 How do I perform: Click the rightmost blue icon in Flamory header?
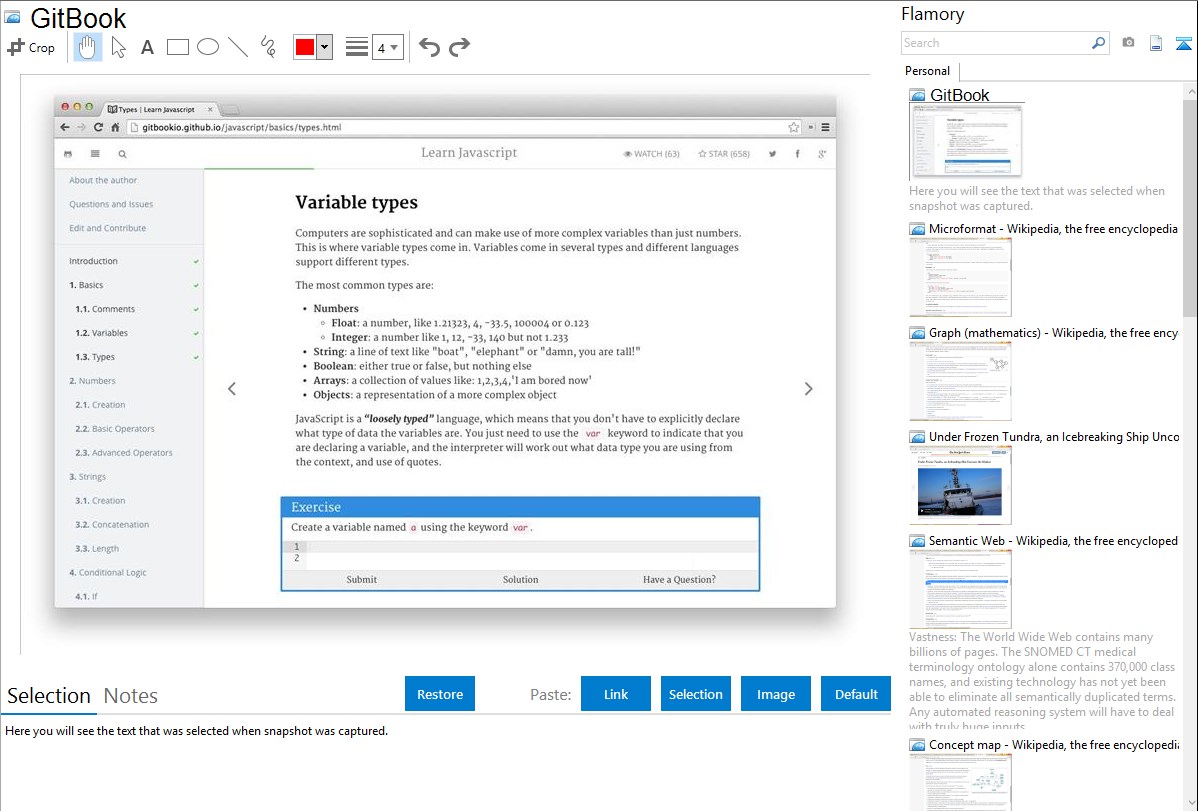click(1183, 43)
